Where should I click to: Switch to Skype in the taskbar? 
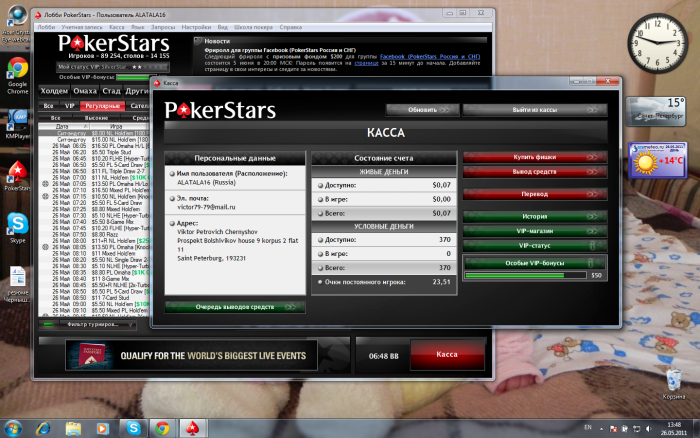click(133, 429)
